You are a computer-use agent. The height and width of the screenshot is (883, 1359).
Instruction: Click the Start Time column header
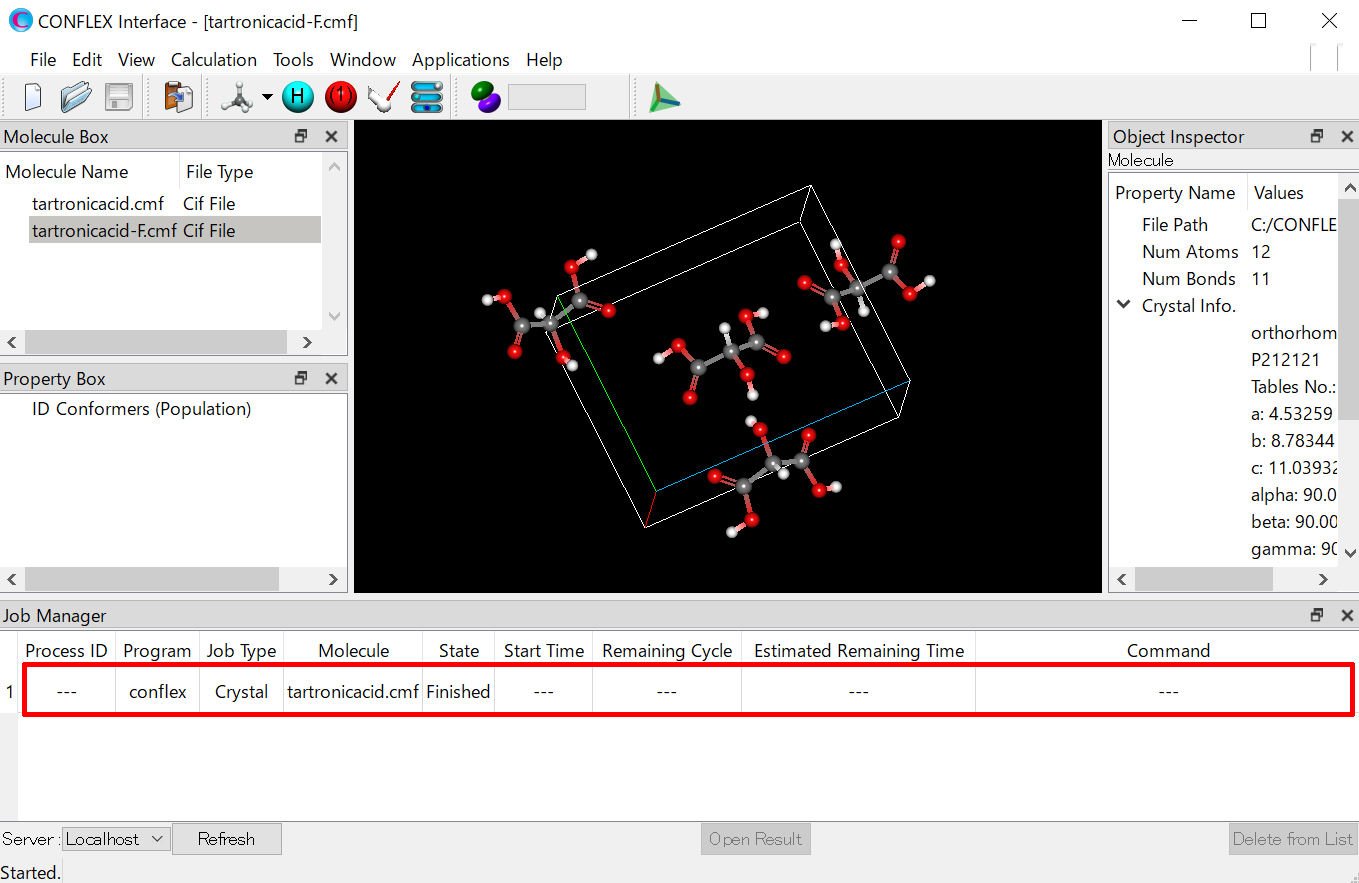point(544,651)
